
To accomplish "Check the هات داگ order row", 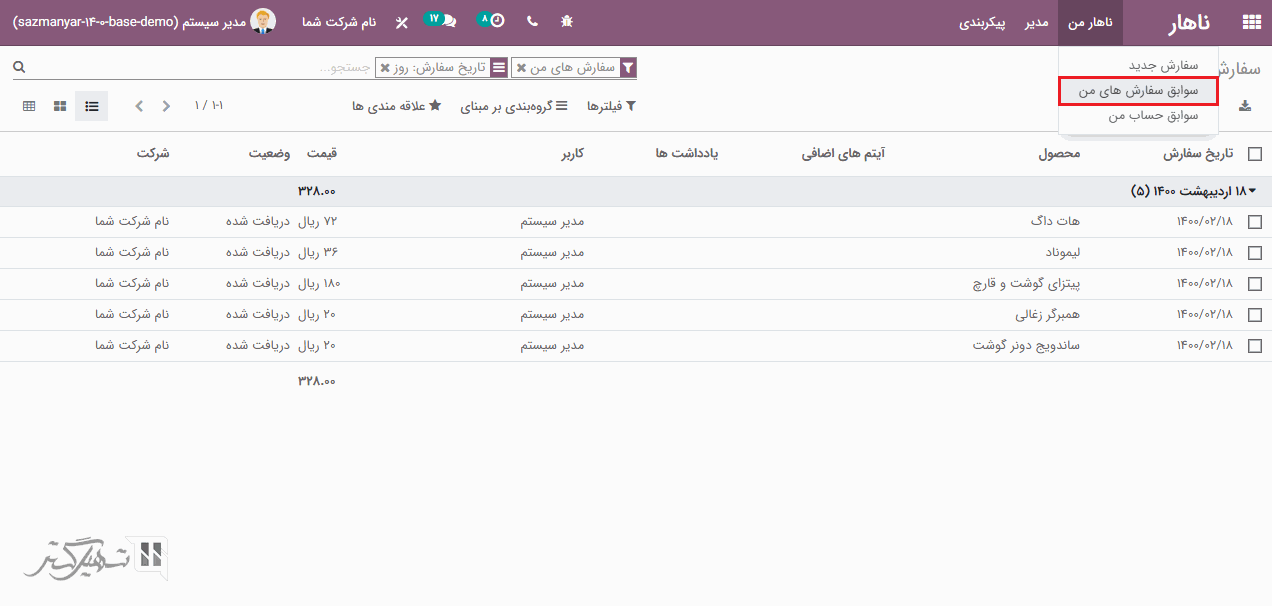I will [x=1254, y=222].
